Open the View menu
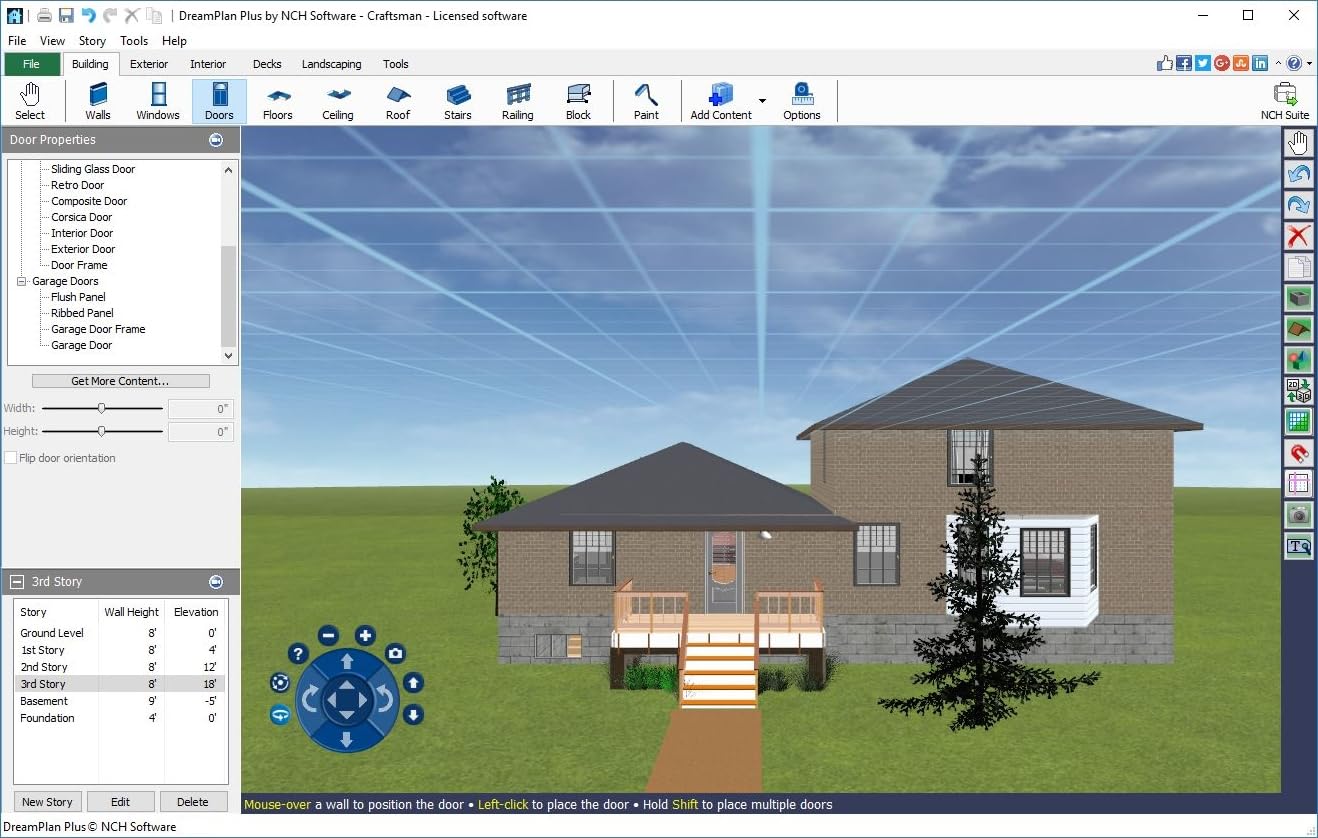Screen dimensions: 1318x838 pos(52,41)
